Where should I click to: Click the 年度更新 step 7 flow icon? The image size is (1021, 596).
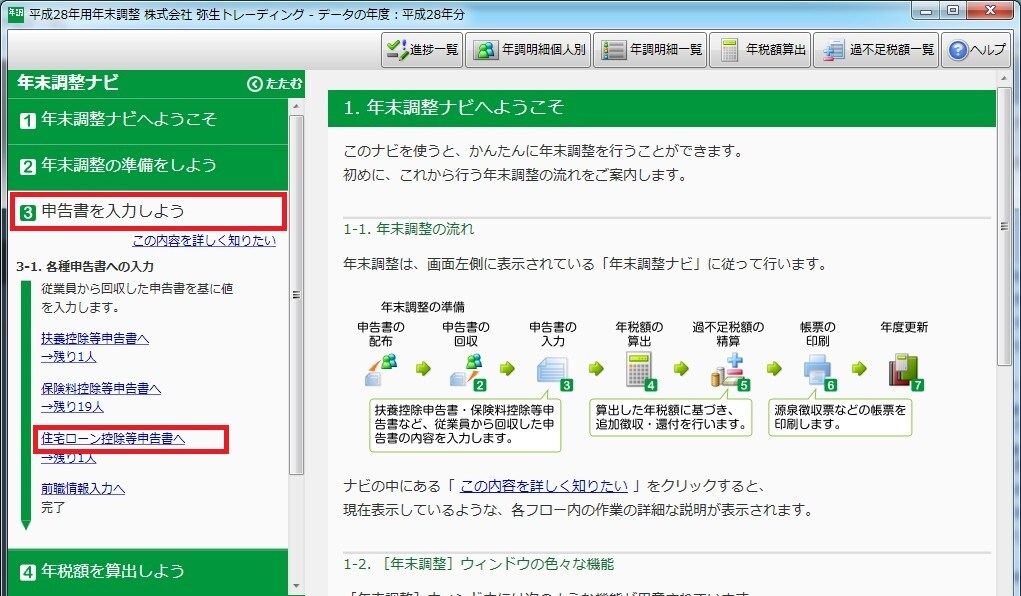pos(904,370)
